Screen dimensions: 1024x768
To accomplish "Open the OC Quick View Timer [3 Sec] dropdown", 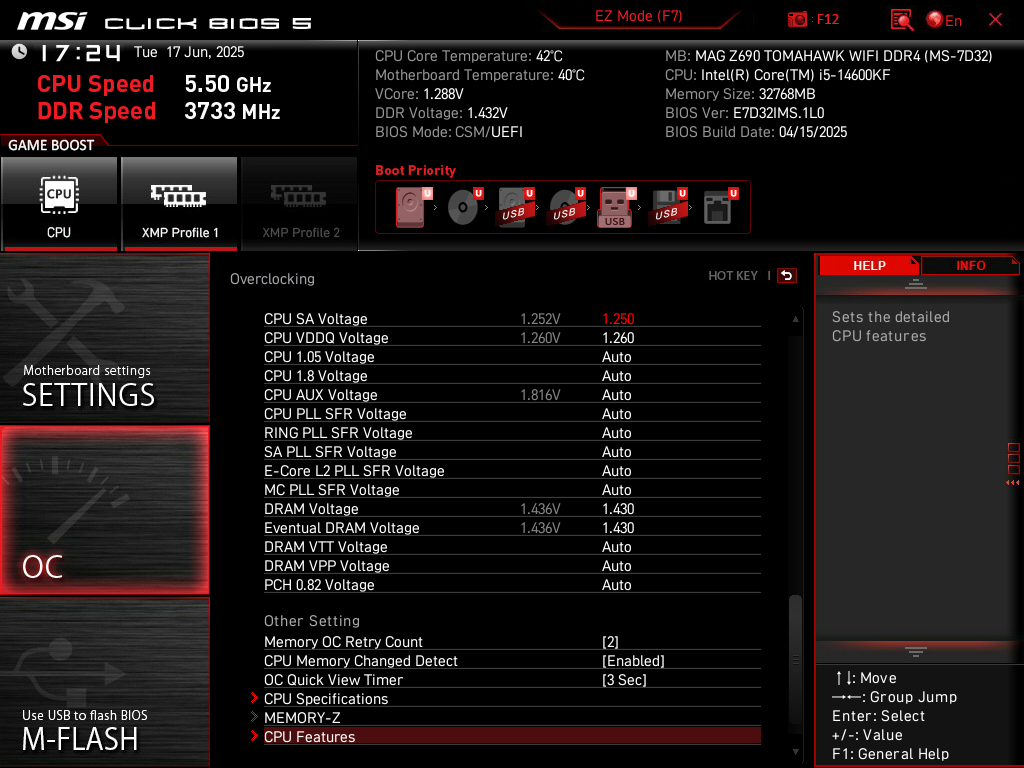I will pos(624,680).
